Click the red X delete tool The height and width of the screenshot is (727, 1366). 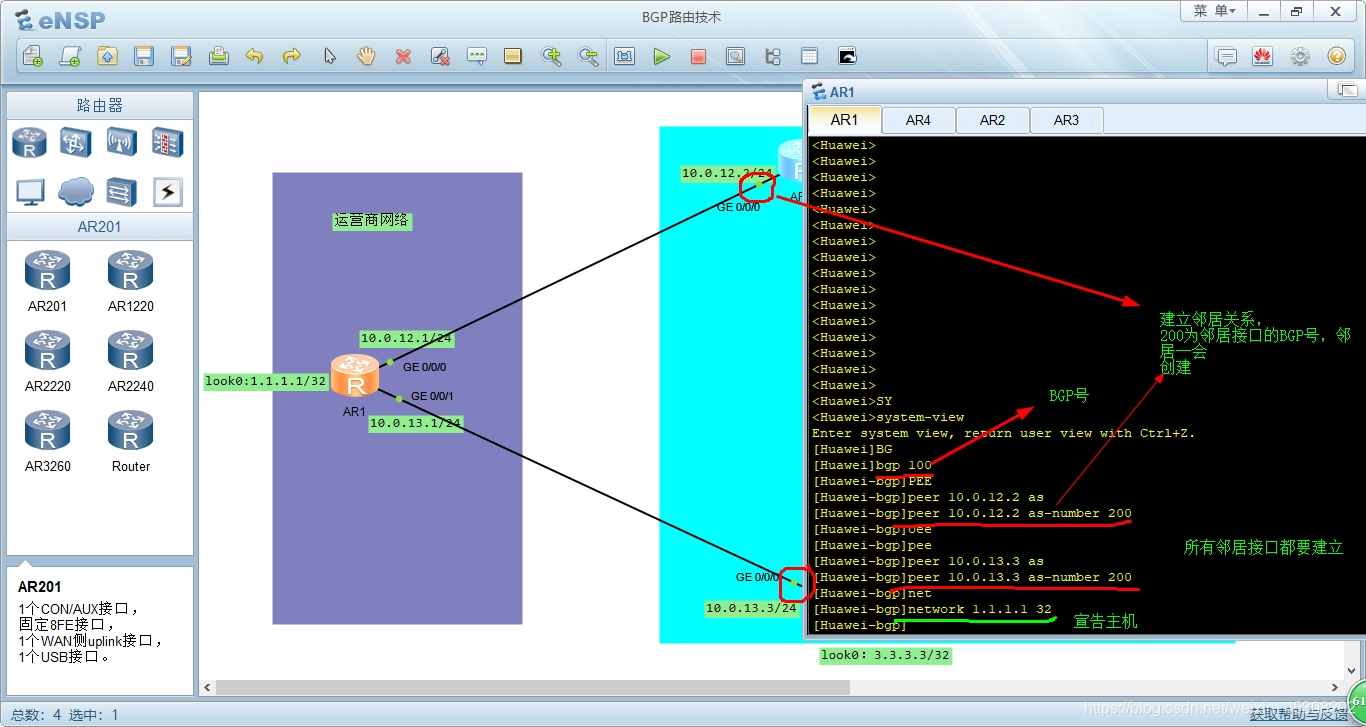[x=403, y=56]
